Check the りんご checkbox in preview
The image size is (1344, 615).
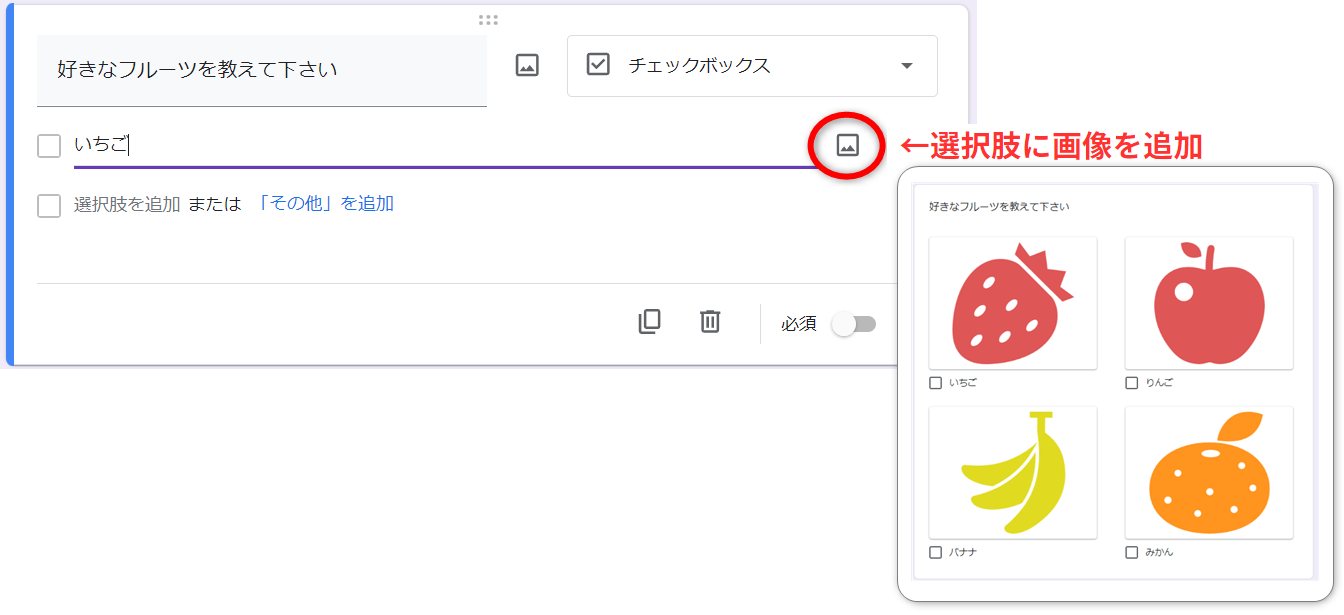pyautogui.click(x=1132, y=383)
